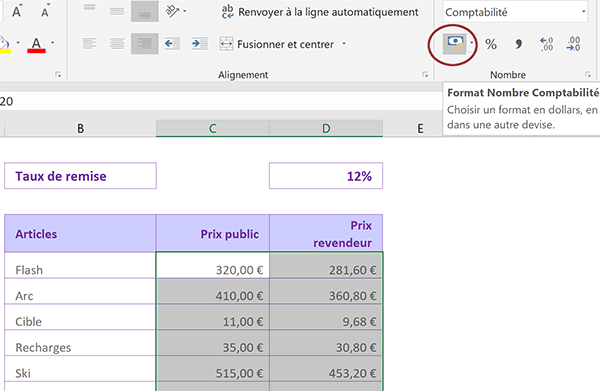Increase indent of cell content

pyautogui.click(x=200, y=44)
